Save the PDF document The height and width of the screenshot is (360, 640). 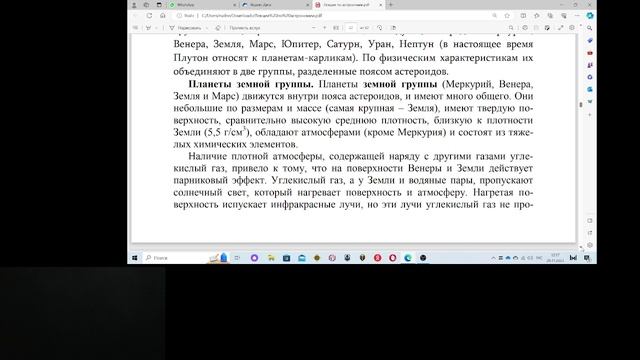point(536,28)
